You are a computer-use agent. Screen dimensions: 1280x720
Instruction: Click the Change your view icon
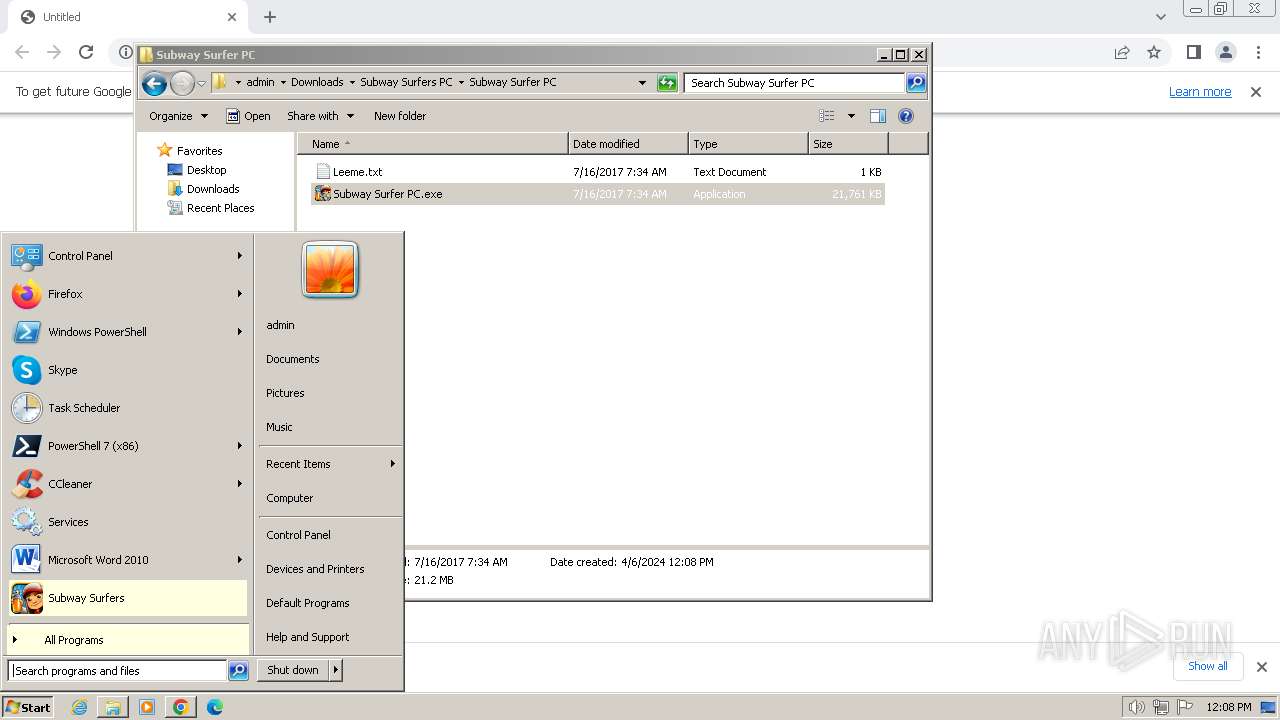(827, 116)
